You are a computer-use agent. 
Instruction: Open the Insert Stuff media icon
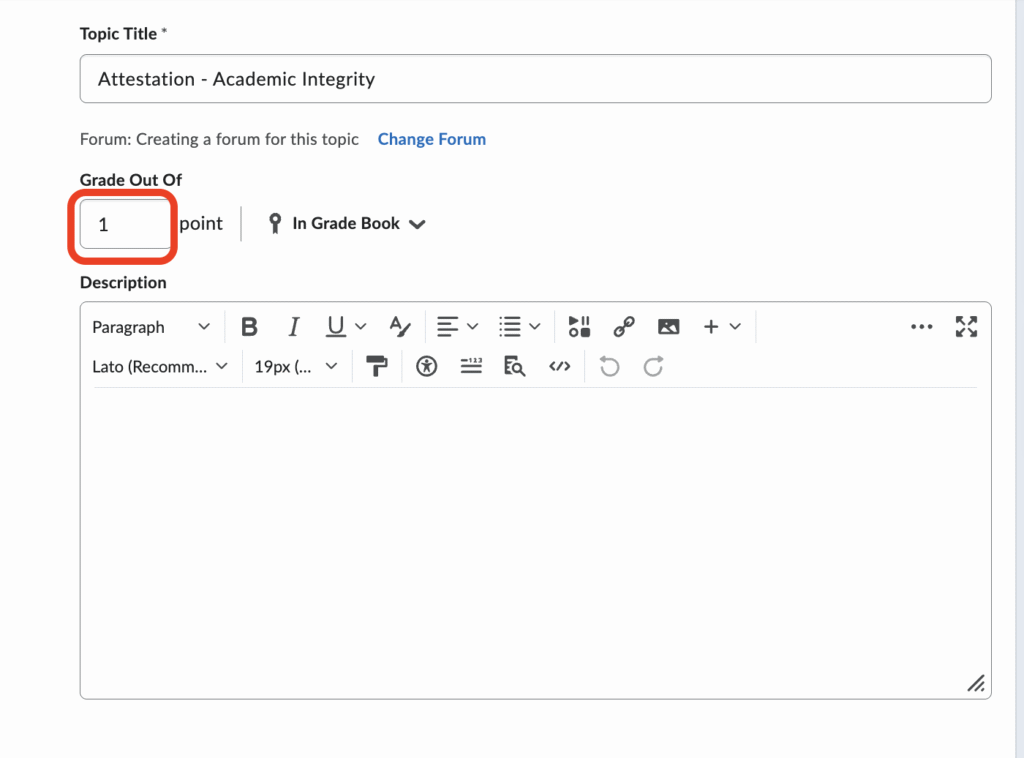click(579, 327)
